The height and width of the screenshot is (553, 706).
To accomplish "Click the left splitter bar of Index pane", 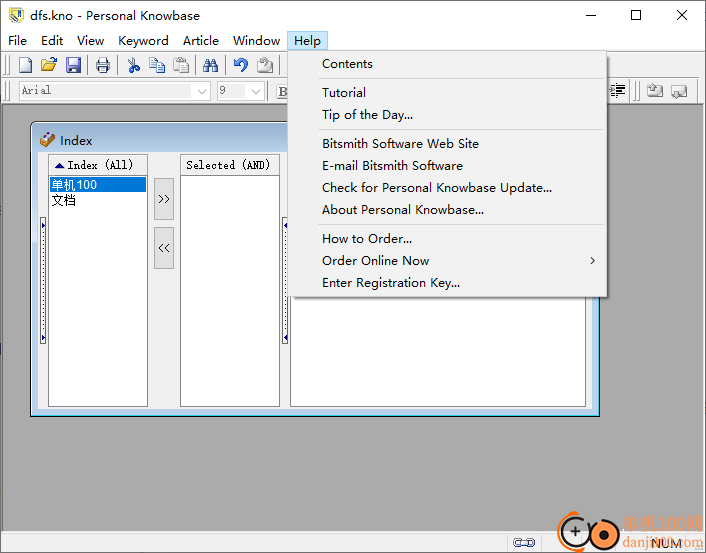I will click(x=43, y=280).
